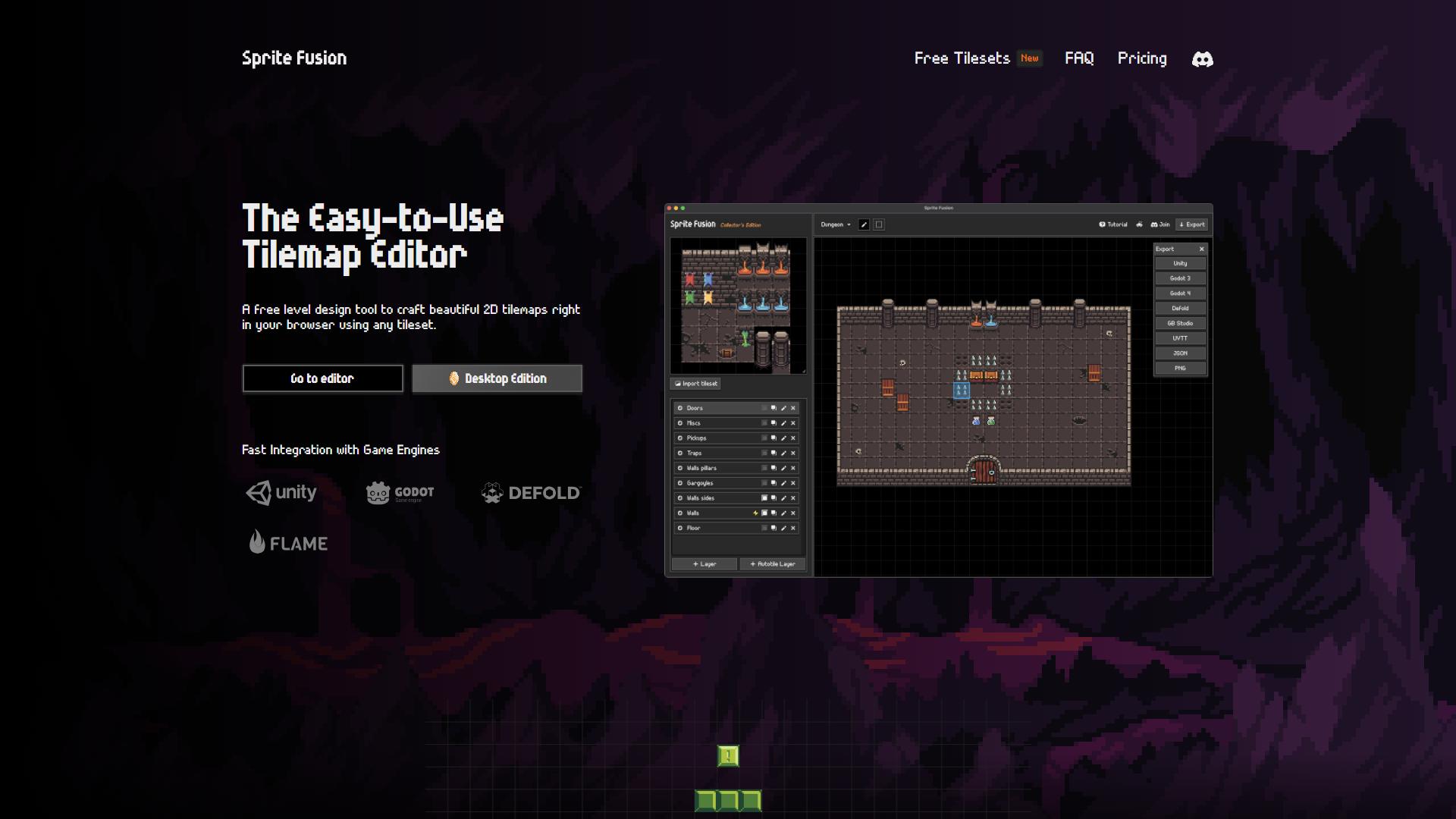
Task: Pick the blue banner tile in the tileset palette
Action: (x=708, y=280)
